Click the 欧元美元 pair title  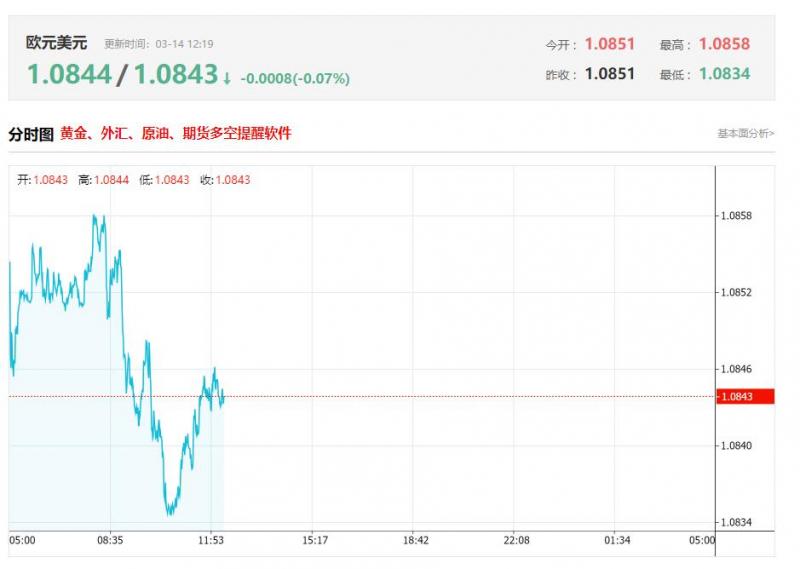pyautogui.click(x=57, y=43)
